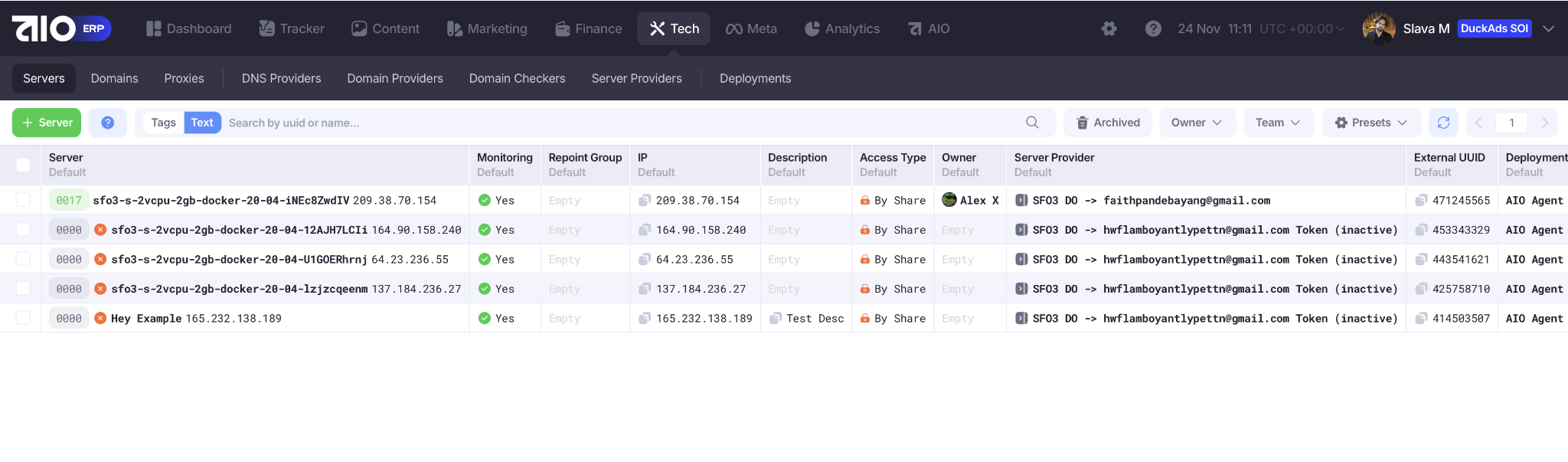Open the Team filter dropdown
Image resolution: width=1568 pixels, height=462 pixels.
tap(1278, 123)
